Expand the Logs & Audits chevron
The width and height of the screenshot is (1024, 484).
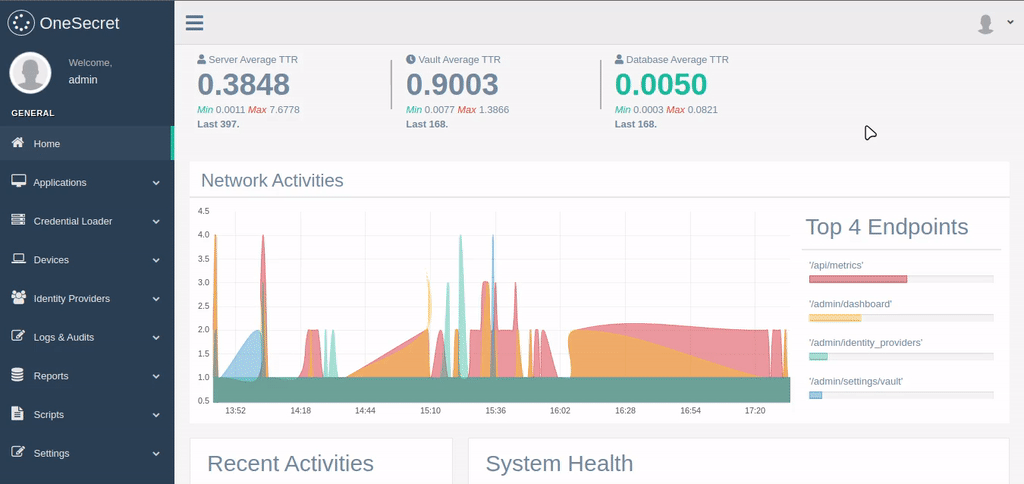(156, 338)
